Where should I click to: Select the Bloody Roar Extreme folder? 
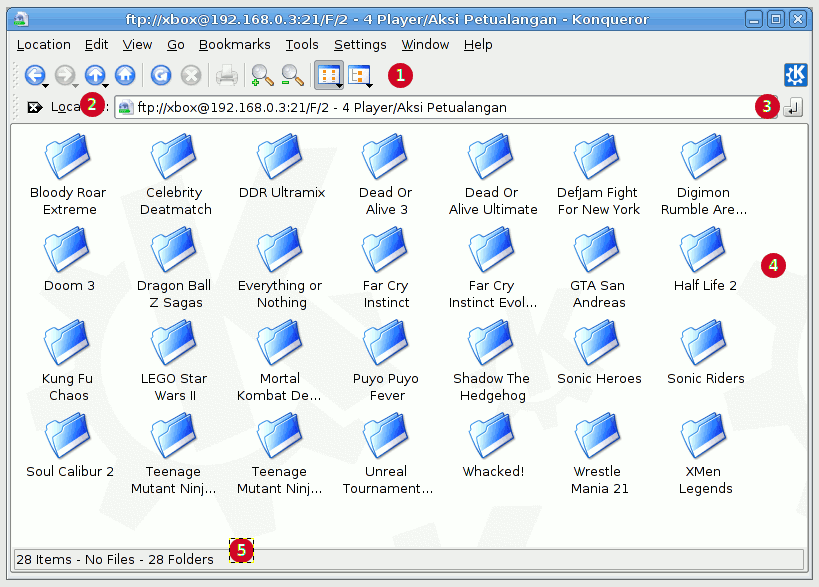click(68, 175)
